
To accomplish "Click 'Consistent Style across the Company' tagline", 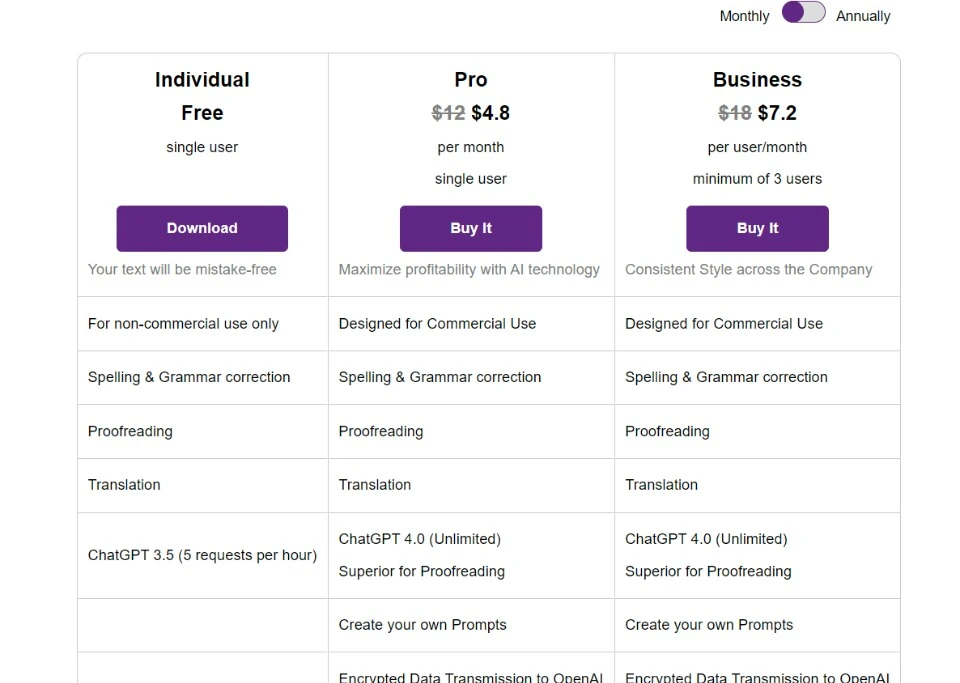I will click(748, 269).
